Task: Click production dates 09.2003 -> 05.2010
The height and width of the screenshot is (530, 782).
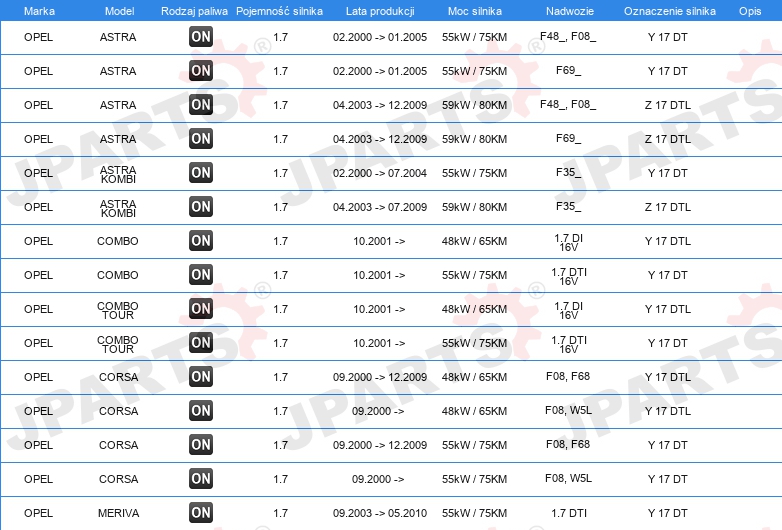Action: (380, 513)
